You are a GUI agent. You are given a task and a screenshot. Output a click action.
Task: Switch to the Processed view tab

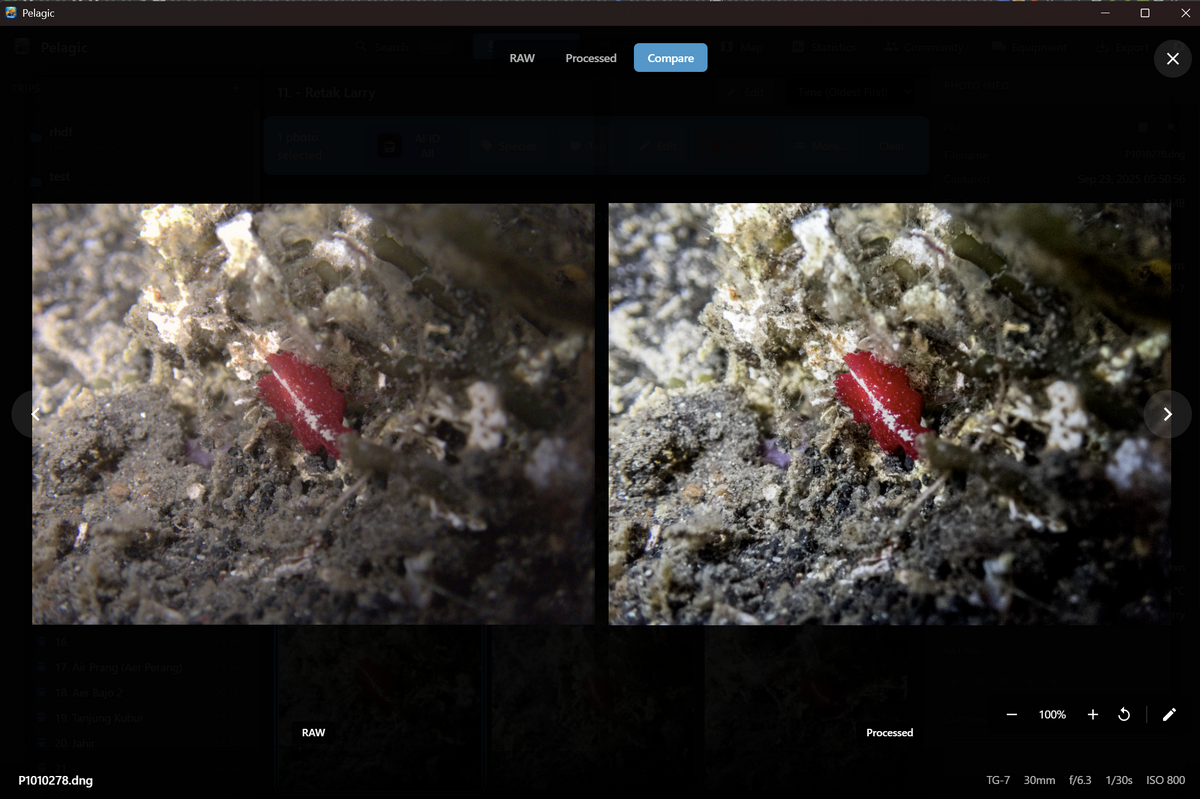pyautogui.click(x=591, y=58)
